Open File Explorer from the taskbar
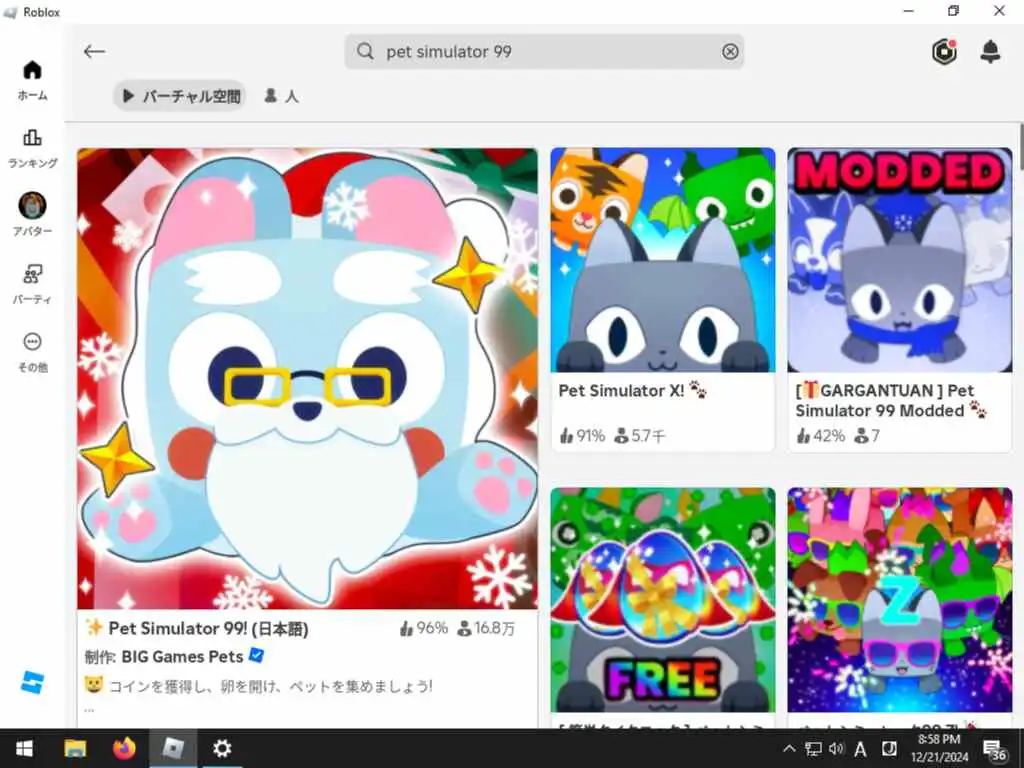This screenshot has width=1024, height=768. click(75, 748)
